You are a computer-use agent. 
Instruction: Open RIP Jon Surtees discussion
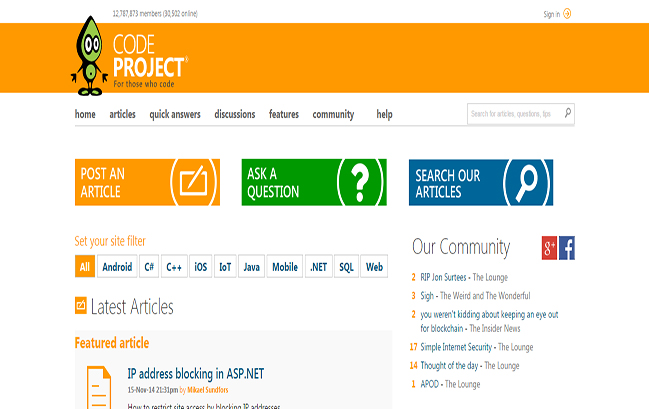443,277
